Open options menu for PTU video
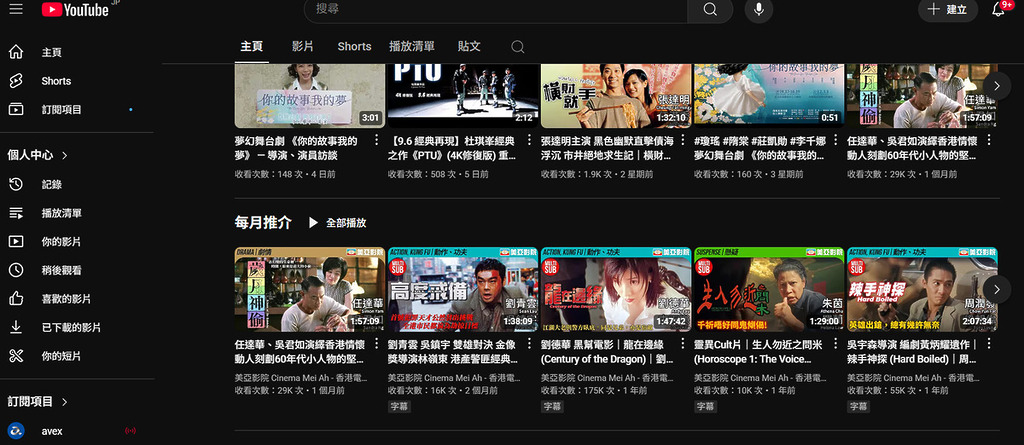The width and height of the screenshot is (1024, 445). (x=530, y=140)
